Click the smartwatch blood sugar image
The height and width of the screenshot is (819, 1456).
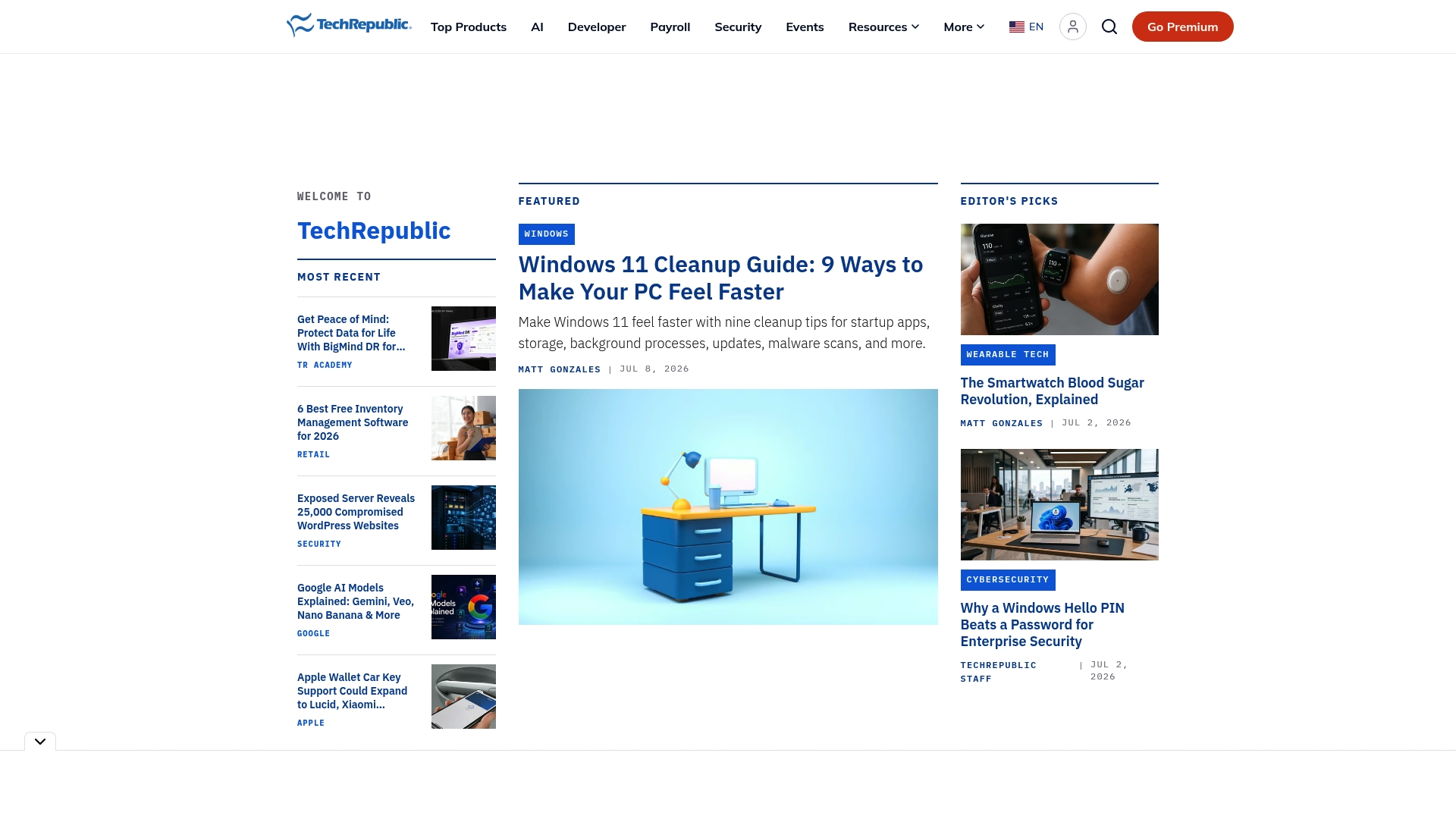click(x=1059, y=279)
